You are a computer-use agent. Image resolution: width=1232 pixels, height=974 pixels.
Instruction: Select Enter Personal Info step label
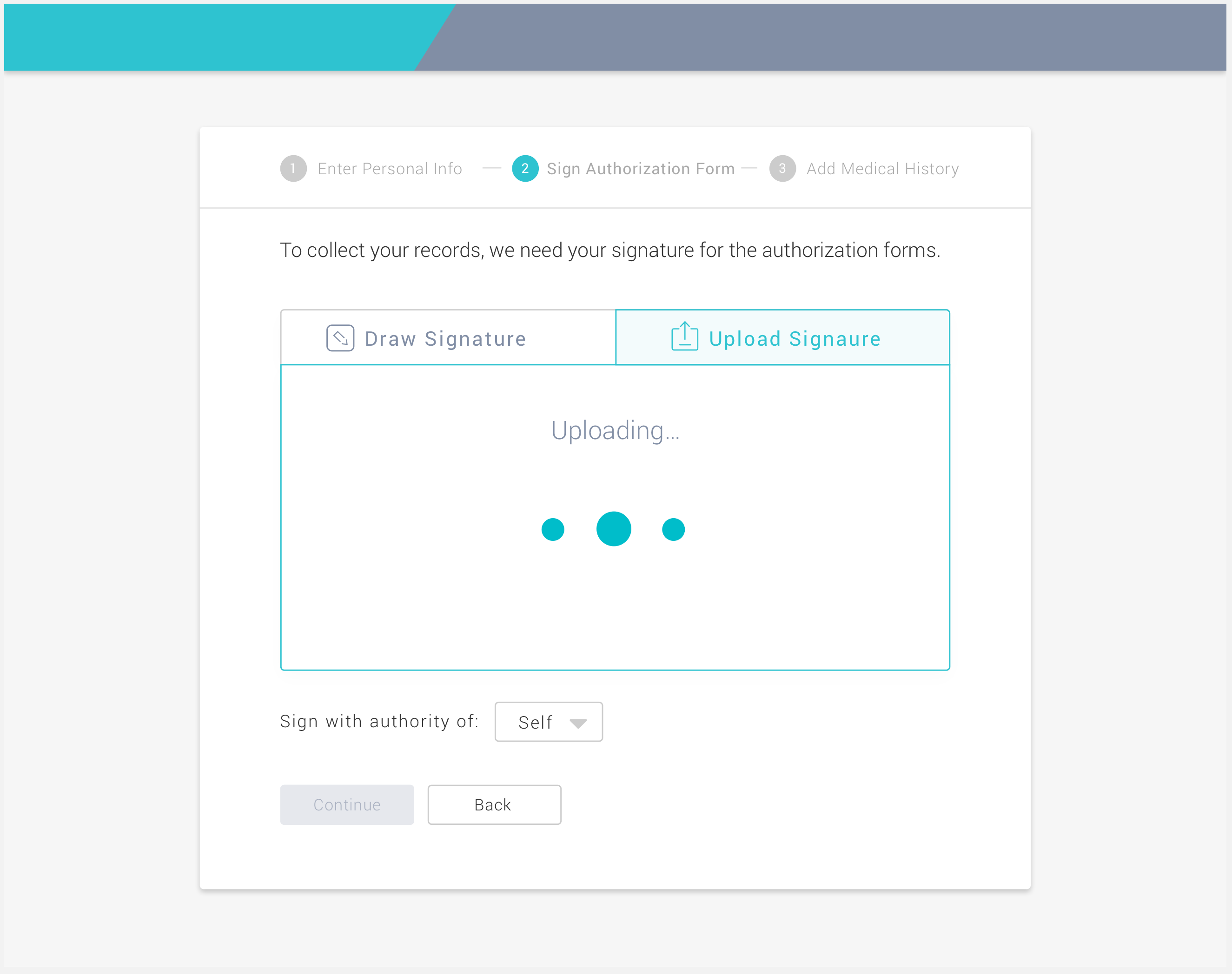tap(390, 169)
